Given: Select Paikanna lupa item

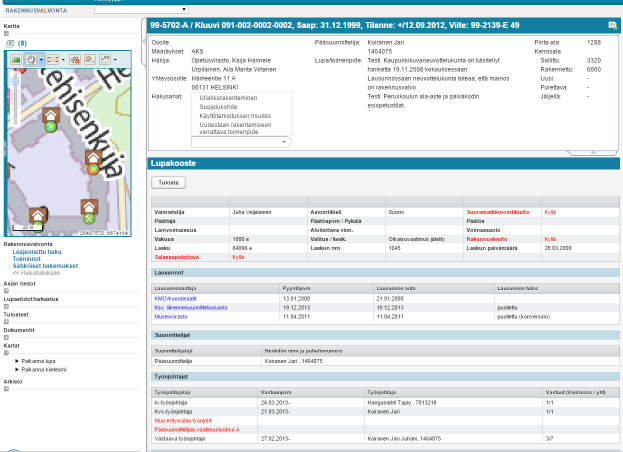Looking at the screenshot, I should coord(38,361).
